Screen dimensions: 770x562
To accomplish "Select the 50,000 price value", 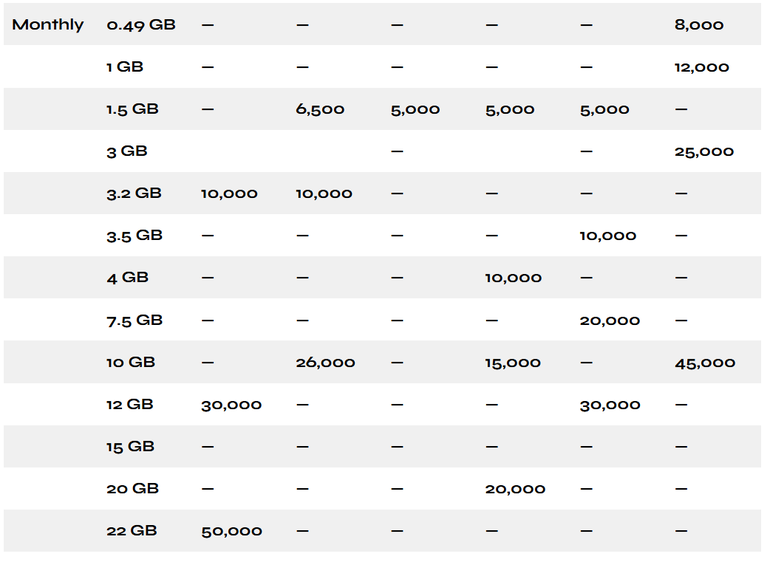I will pyautogui.click(x=232, y=531).
